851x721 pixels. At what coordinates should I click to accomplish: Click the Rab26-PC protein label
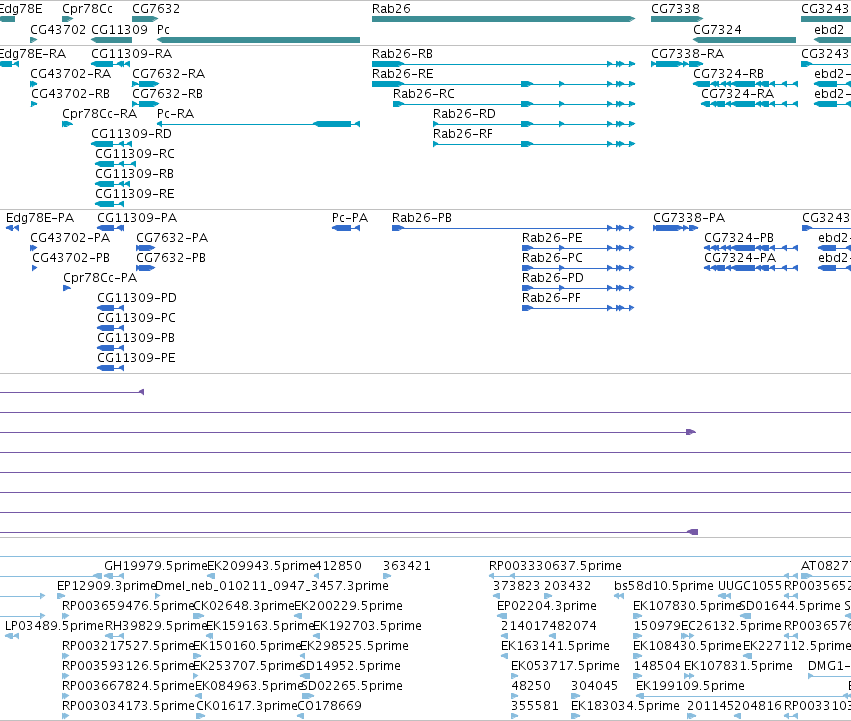[x=552, y=258]
